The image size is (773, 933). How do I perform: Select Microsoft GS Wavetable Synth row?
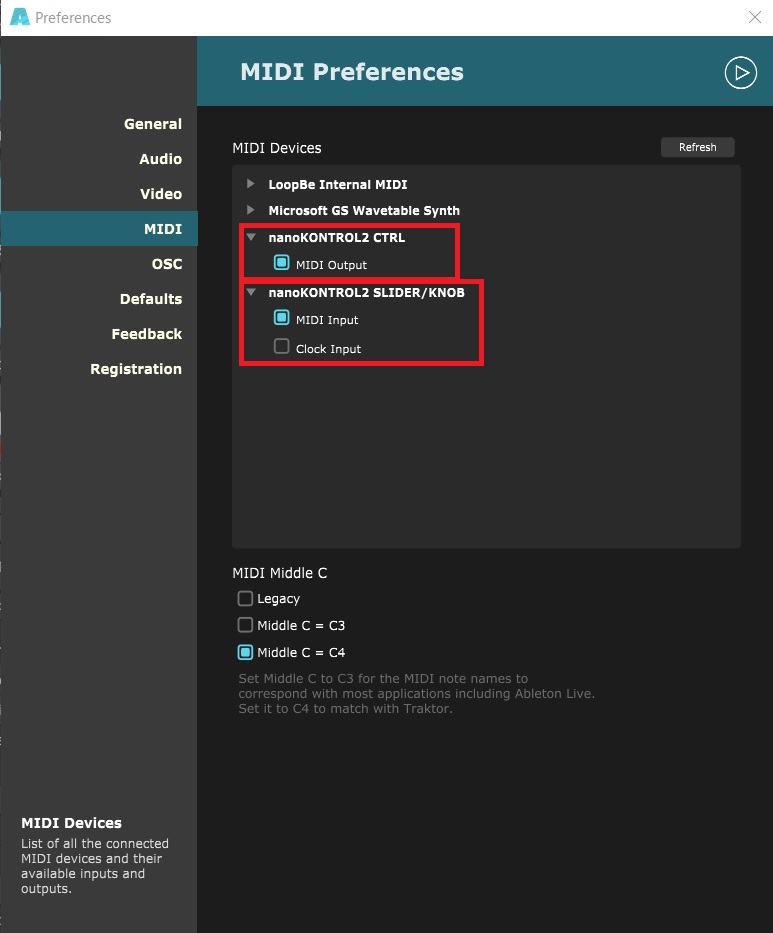[364, 211]
